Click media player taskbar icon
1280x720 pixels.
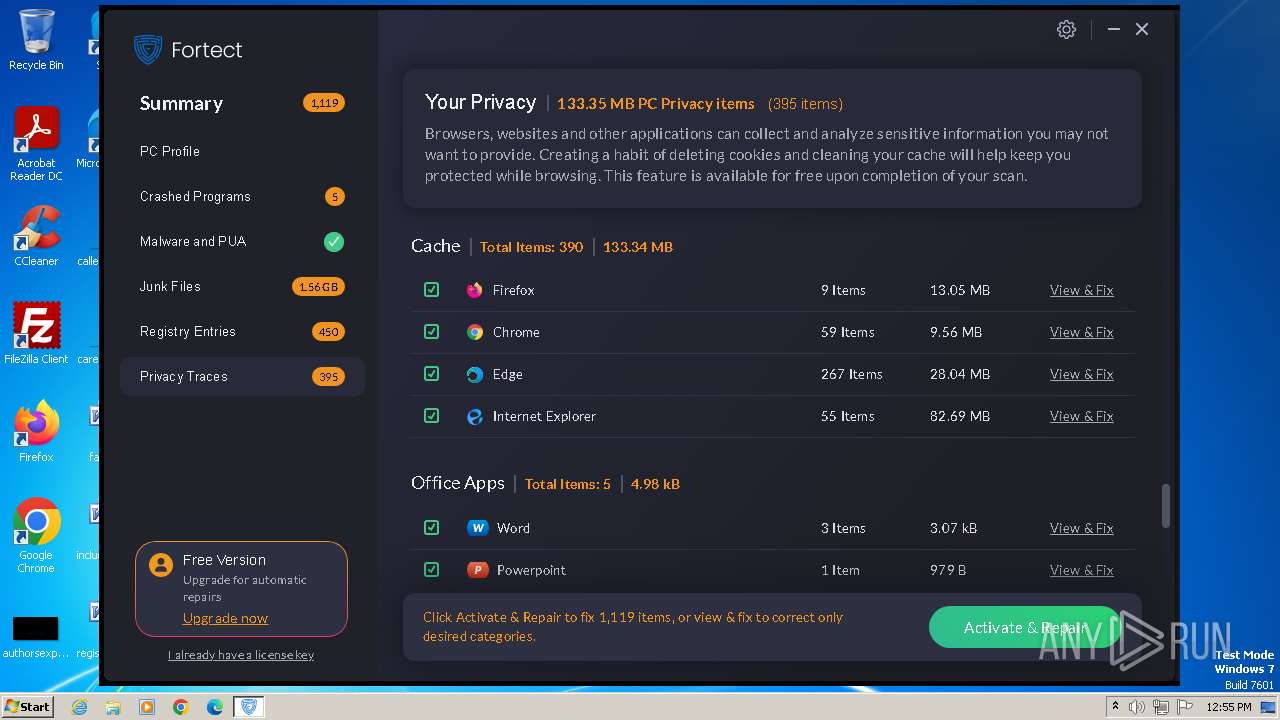147,707
